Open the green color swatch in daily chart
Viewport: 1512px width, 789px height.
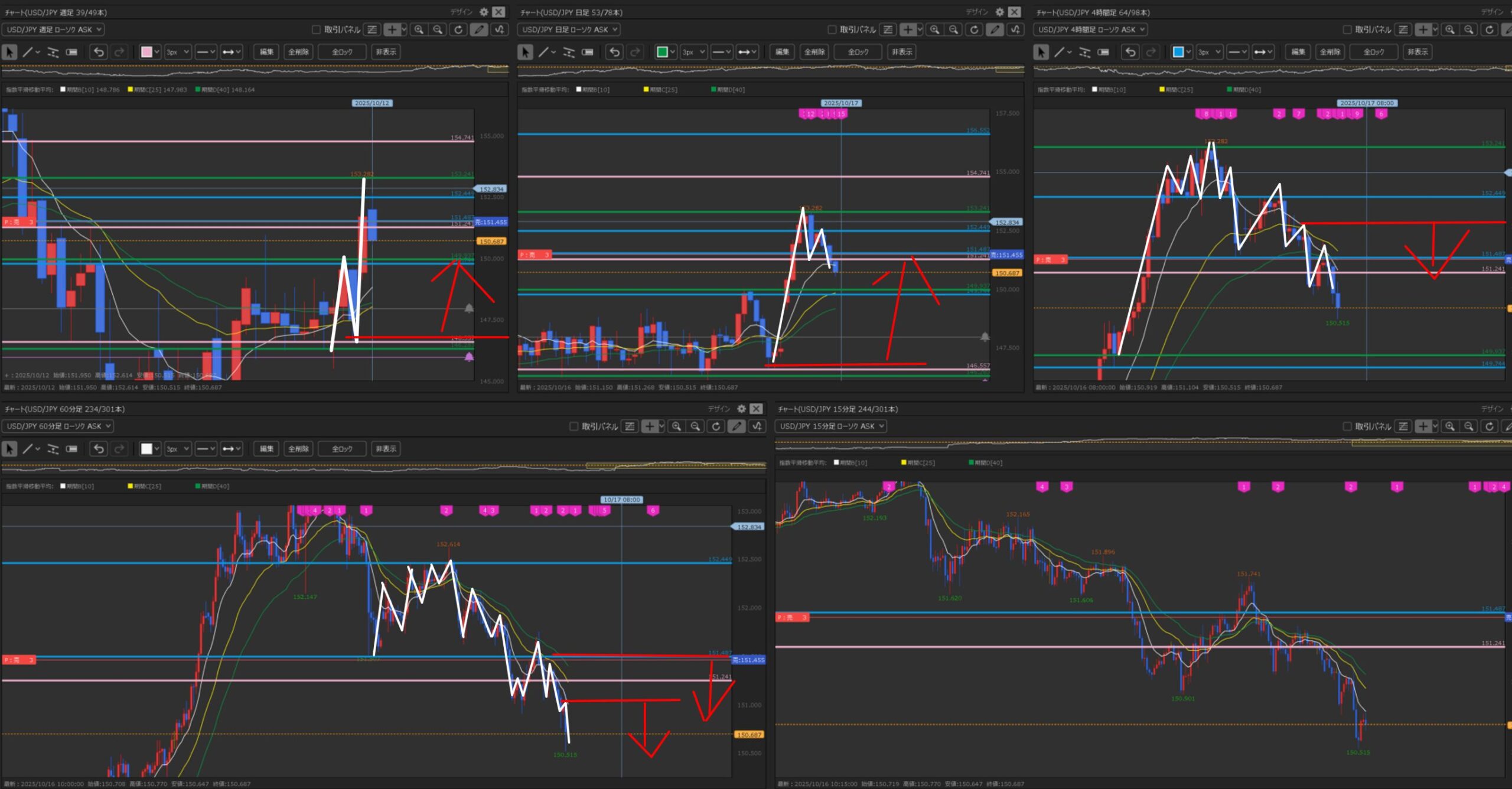coord(662,52)
